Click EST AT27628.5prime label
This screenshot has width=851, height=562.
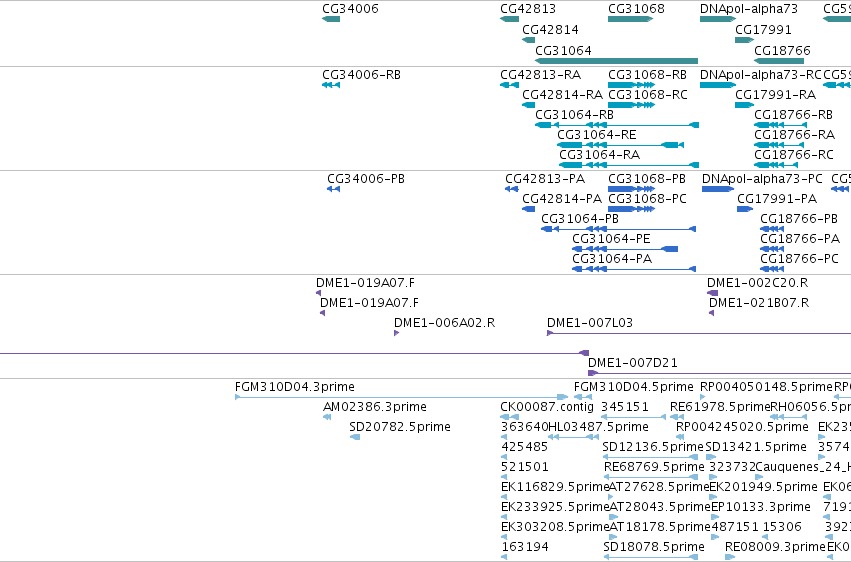pos(659,488)
